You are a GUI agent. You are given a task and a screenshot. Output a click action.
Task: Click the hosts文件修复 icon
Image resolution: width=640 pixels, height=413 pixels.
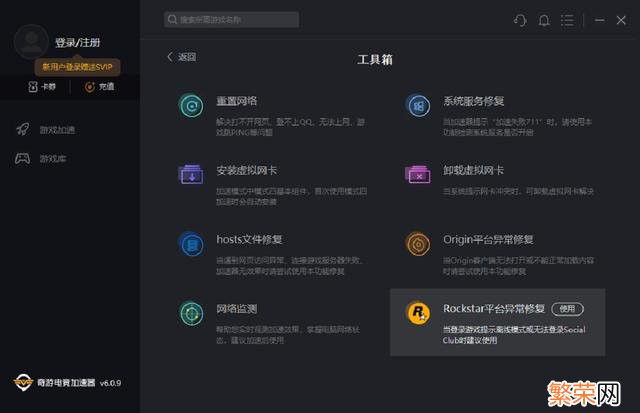click(191, 244)
